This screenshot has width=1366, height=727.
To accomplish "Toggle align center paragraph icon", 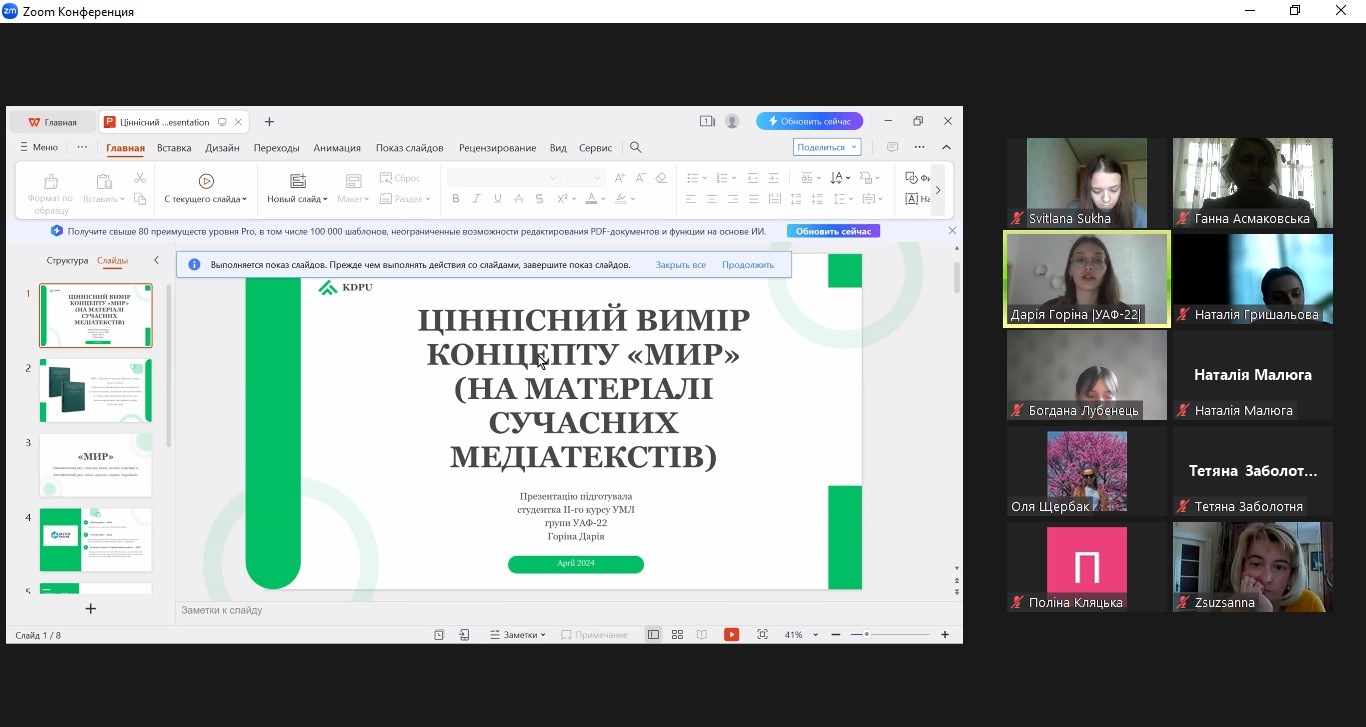I will click(x=711, y=199).
